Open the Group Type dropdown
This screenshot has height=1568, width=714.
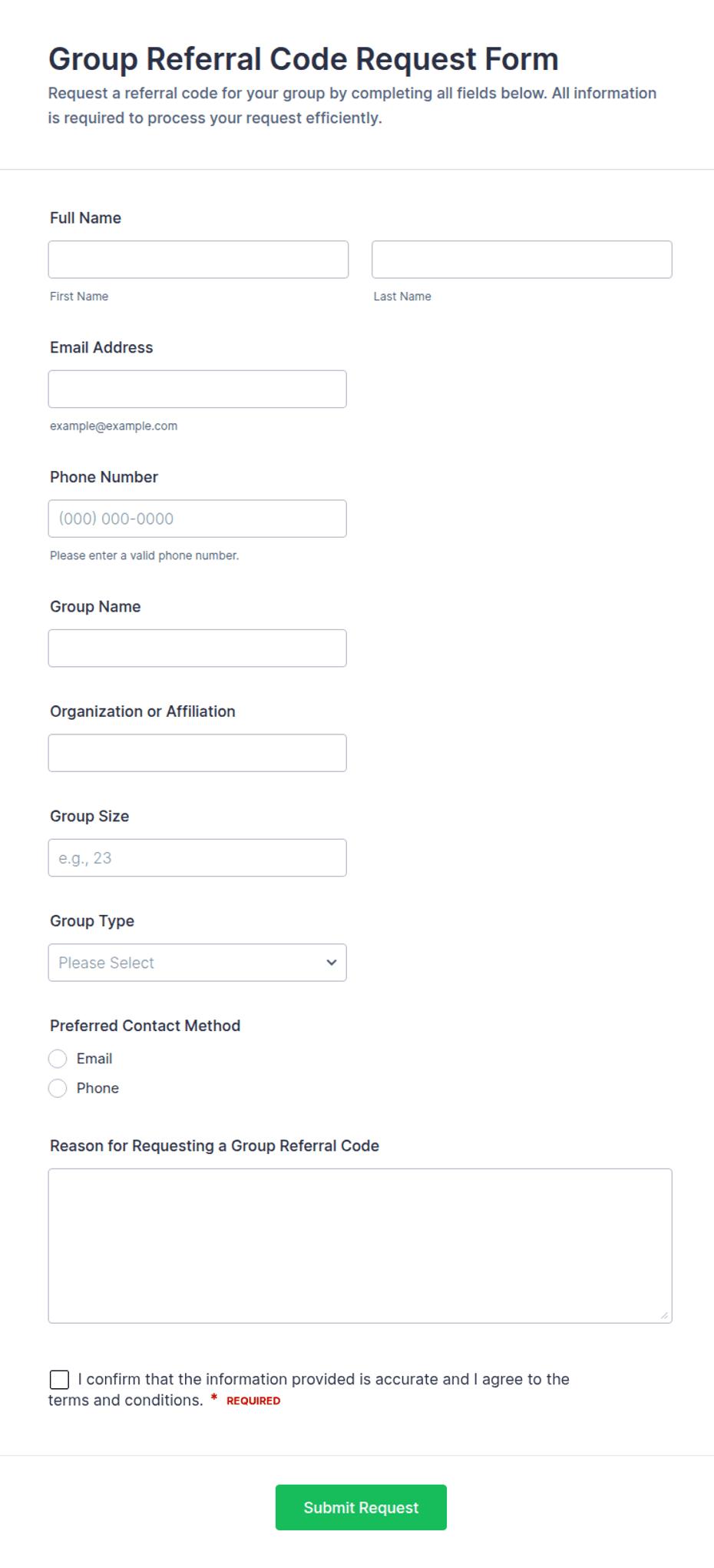tap(197, 963)
